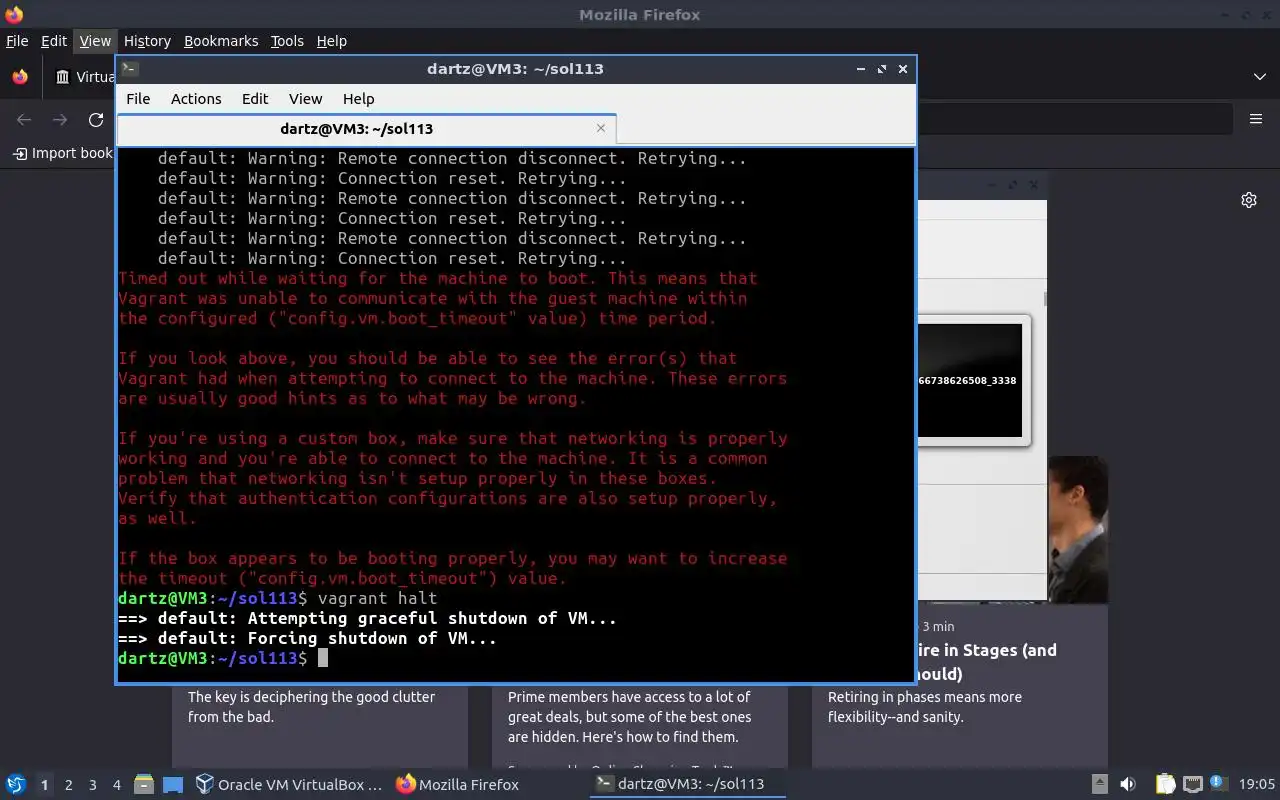Open the desktop start menu icon

coord(15,785)
